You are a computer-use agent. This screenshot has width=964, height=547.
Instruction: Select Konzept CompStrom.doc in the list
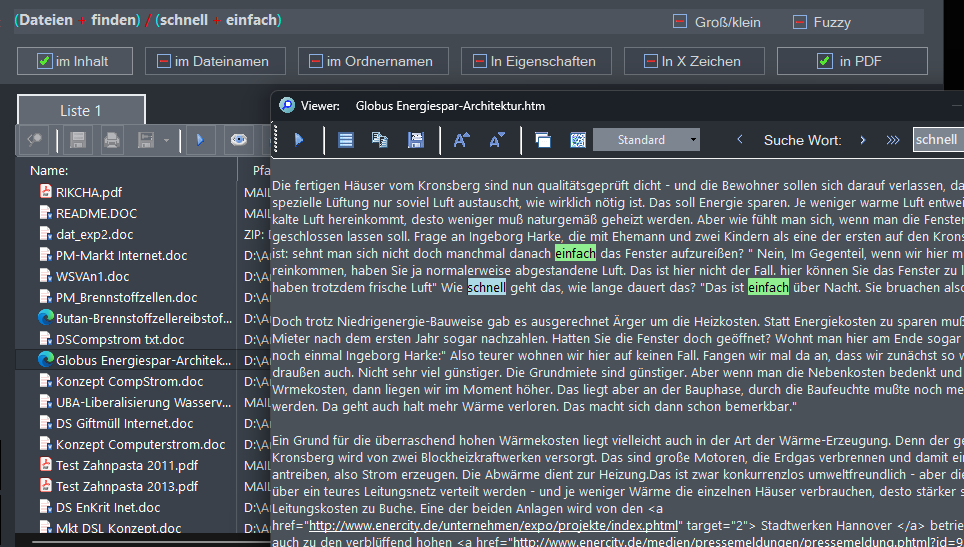(x=130, y=381)
